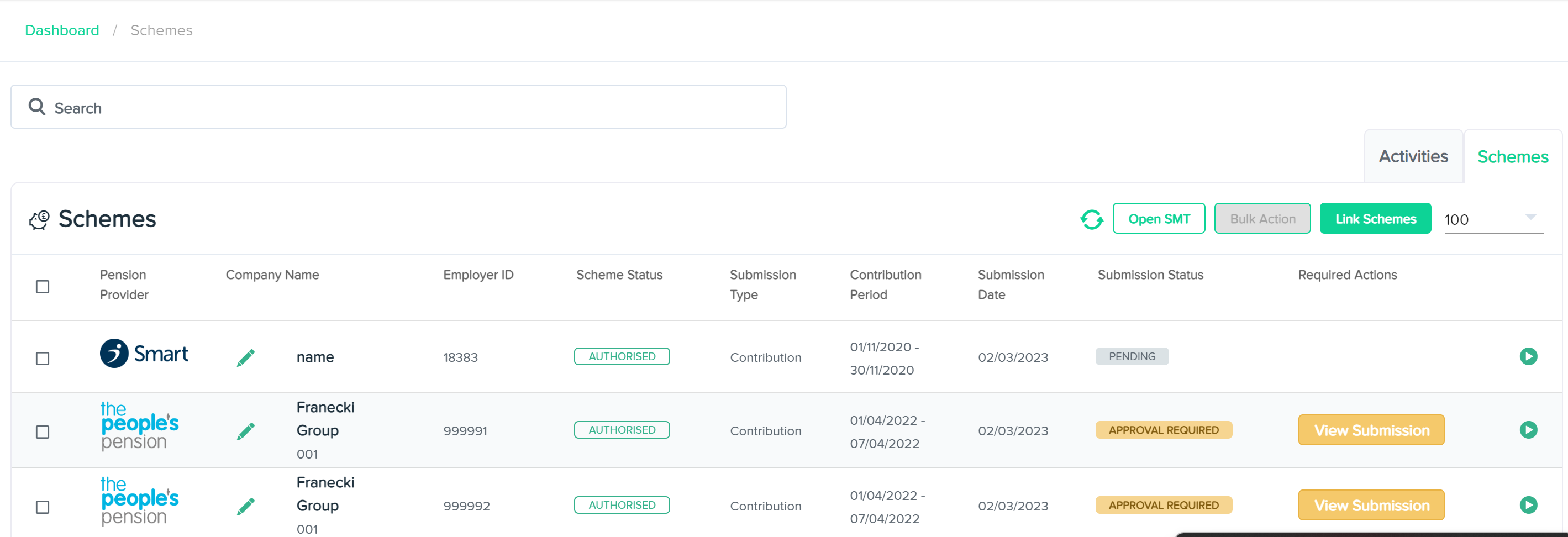Toggle the select-all schemes checkbox

[43, 286]
